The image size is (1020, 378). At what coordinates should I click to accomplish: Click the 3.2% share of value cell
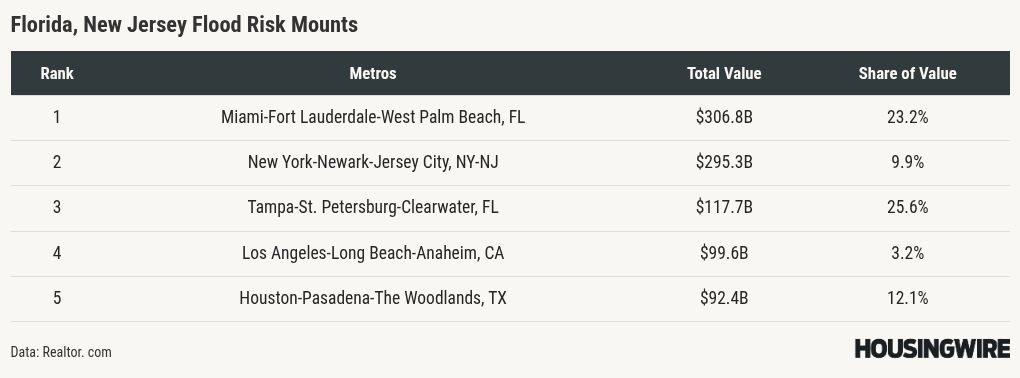click(x=907, y=253)
